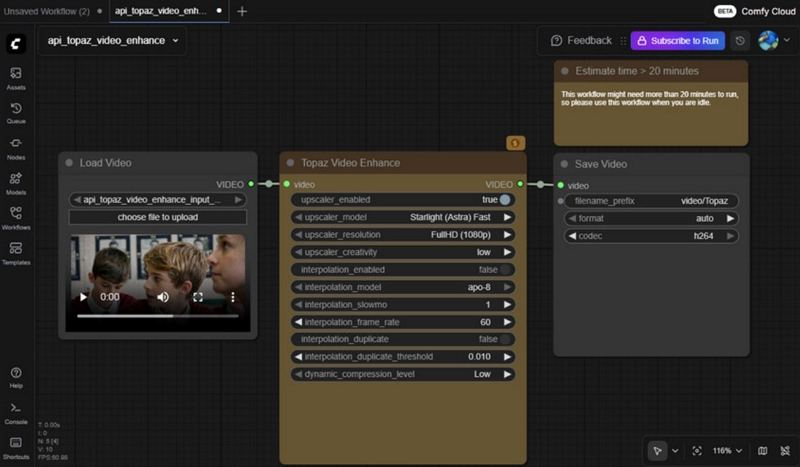Image resolution: width=800 pixels, height=467 pixels.
Task: Open the run history clock icon
Action: tap(740, 41)
